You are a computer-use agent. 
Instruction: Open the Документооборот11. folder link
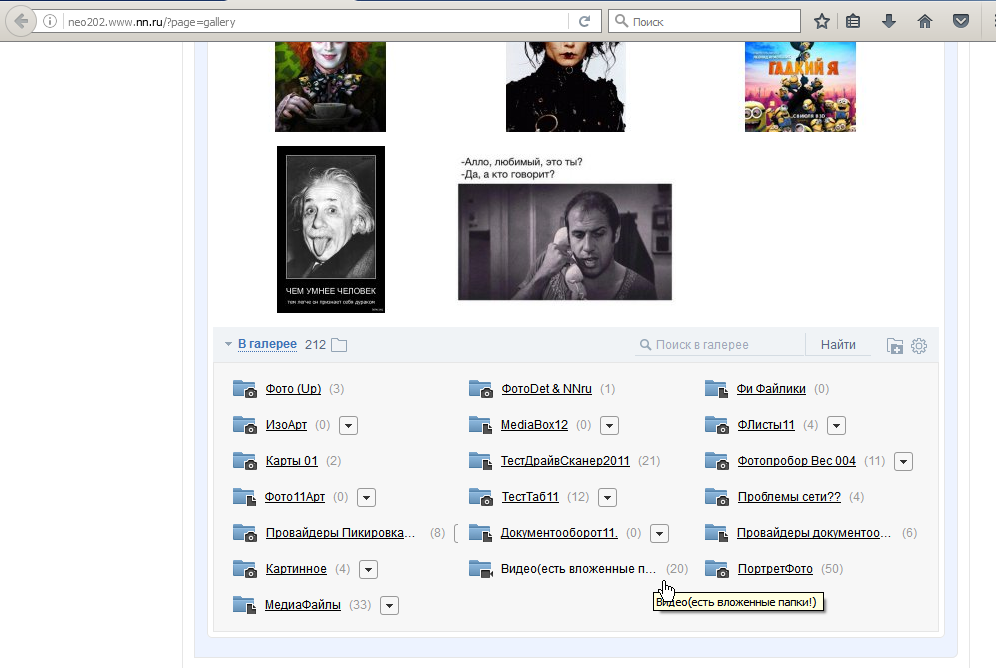pos(559,533)
